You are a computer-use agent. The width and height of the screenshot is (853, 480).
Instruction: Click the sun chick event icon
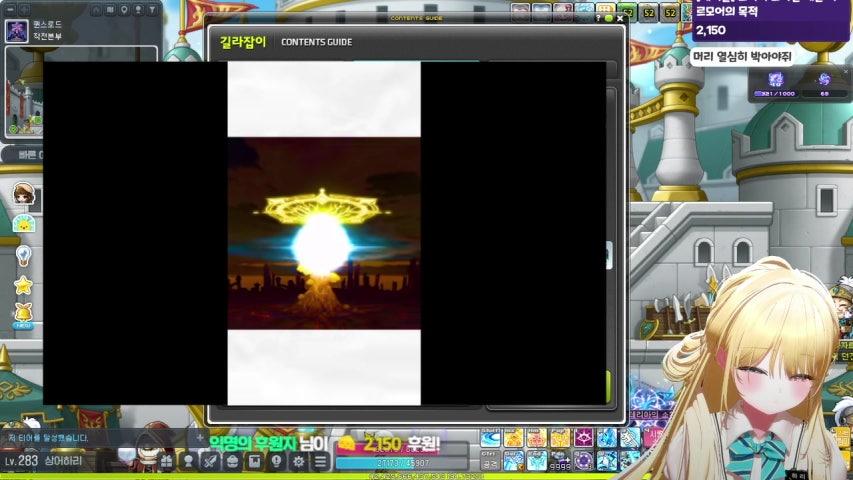(24, 224)
